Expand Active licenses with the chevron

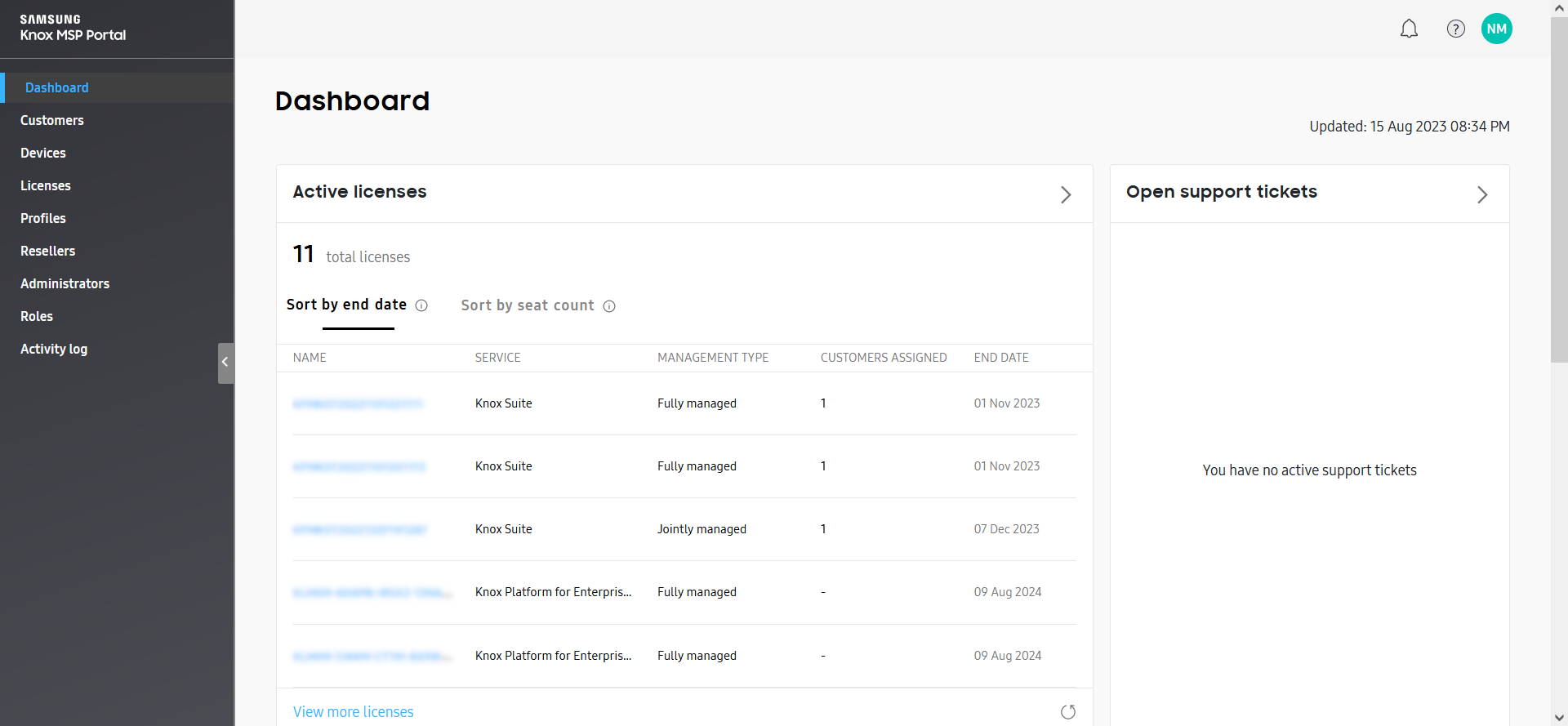click(x=1066, y=194)
